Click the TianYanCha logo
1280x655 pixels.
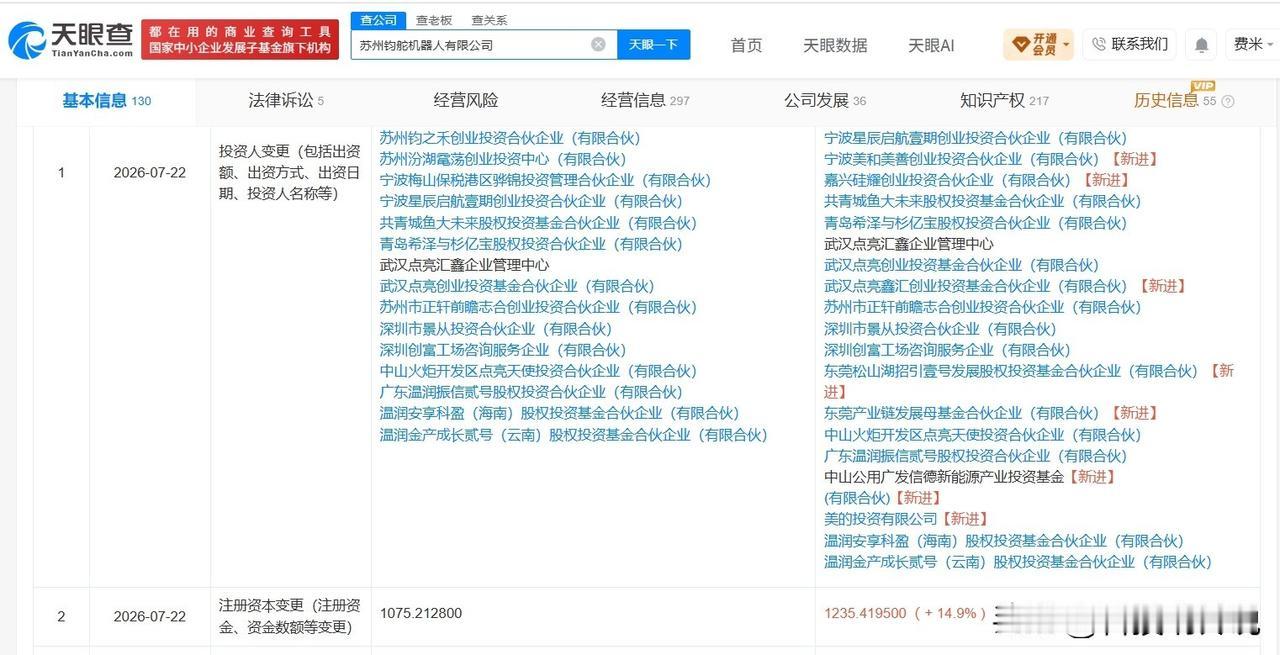tap(70, 40)
